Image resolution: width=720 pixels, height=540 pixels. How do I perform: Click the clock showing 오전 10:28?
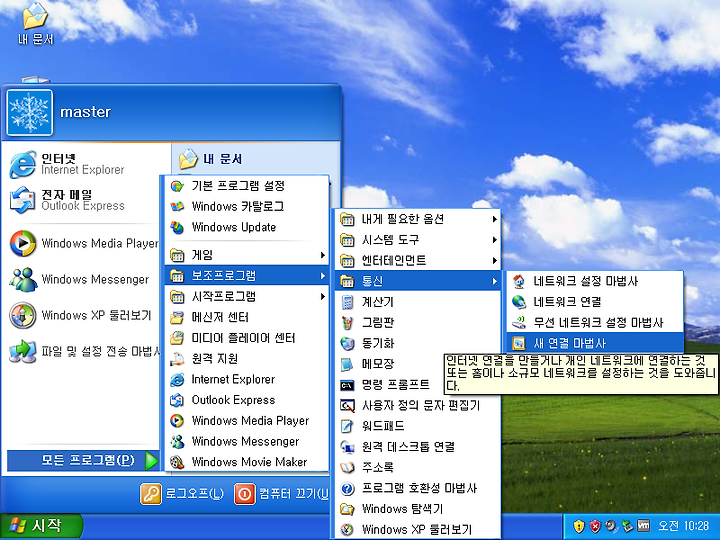click(x=683, y=526)
